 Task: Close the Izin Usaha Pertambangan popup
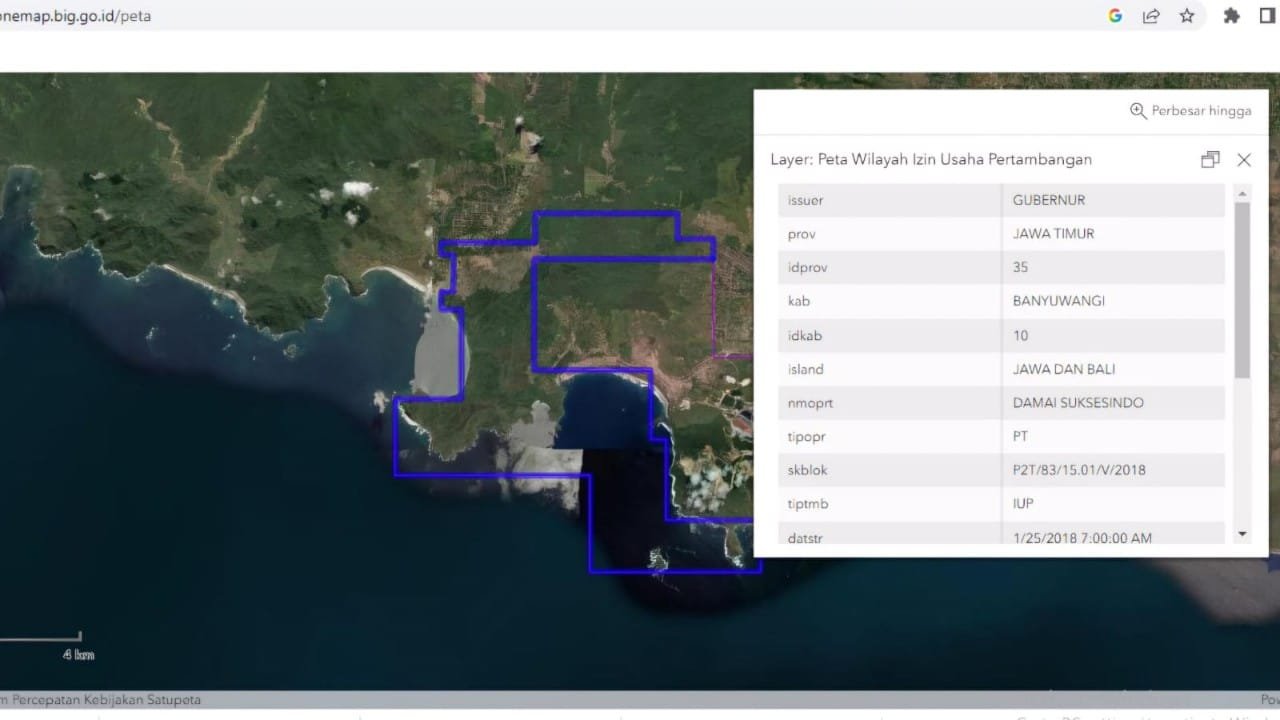tap(1244, 160)
